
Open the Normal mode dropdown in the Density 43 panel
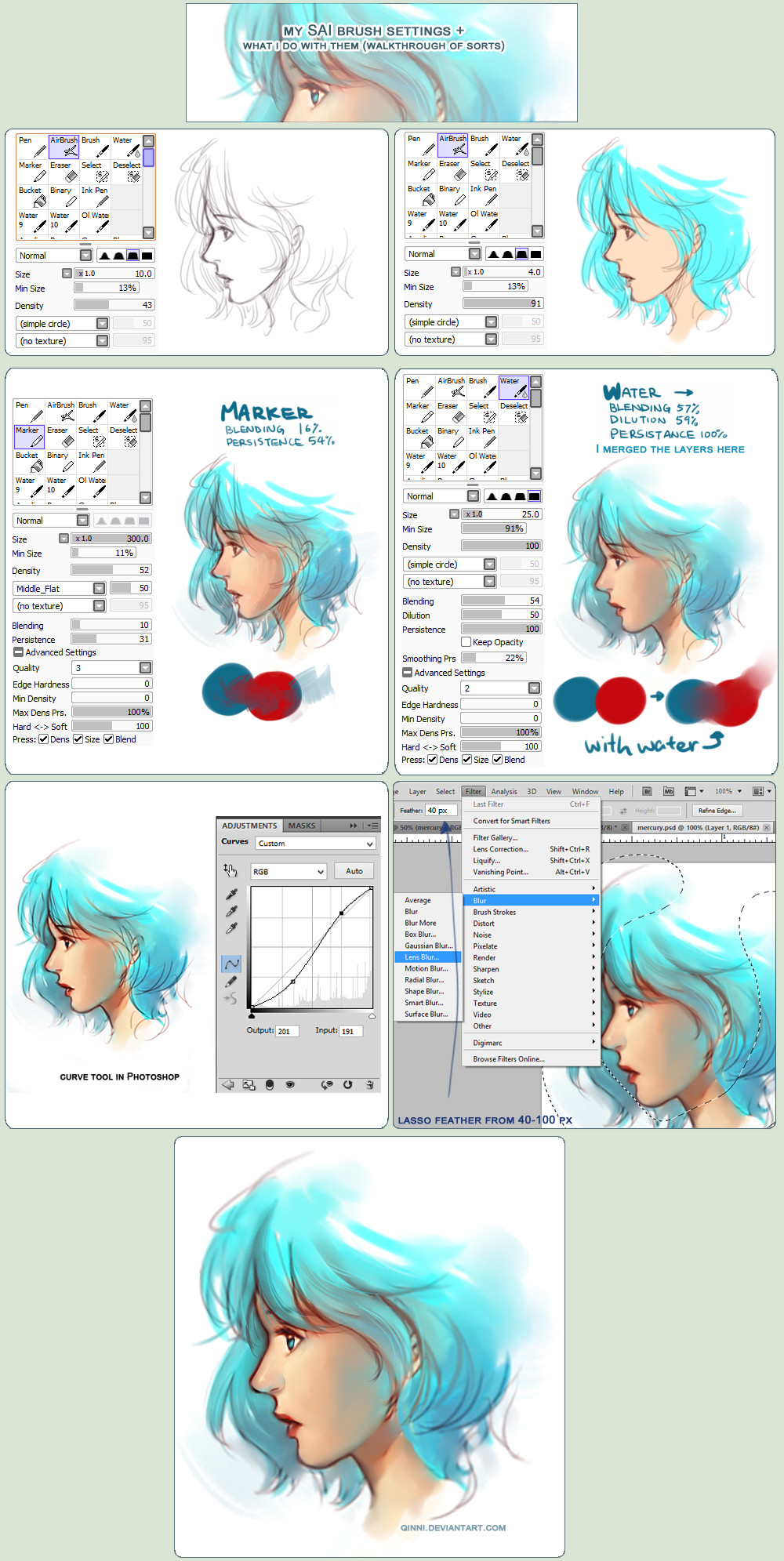pos(53,256)
